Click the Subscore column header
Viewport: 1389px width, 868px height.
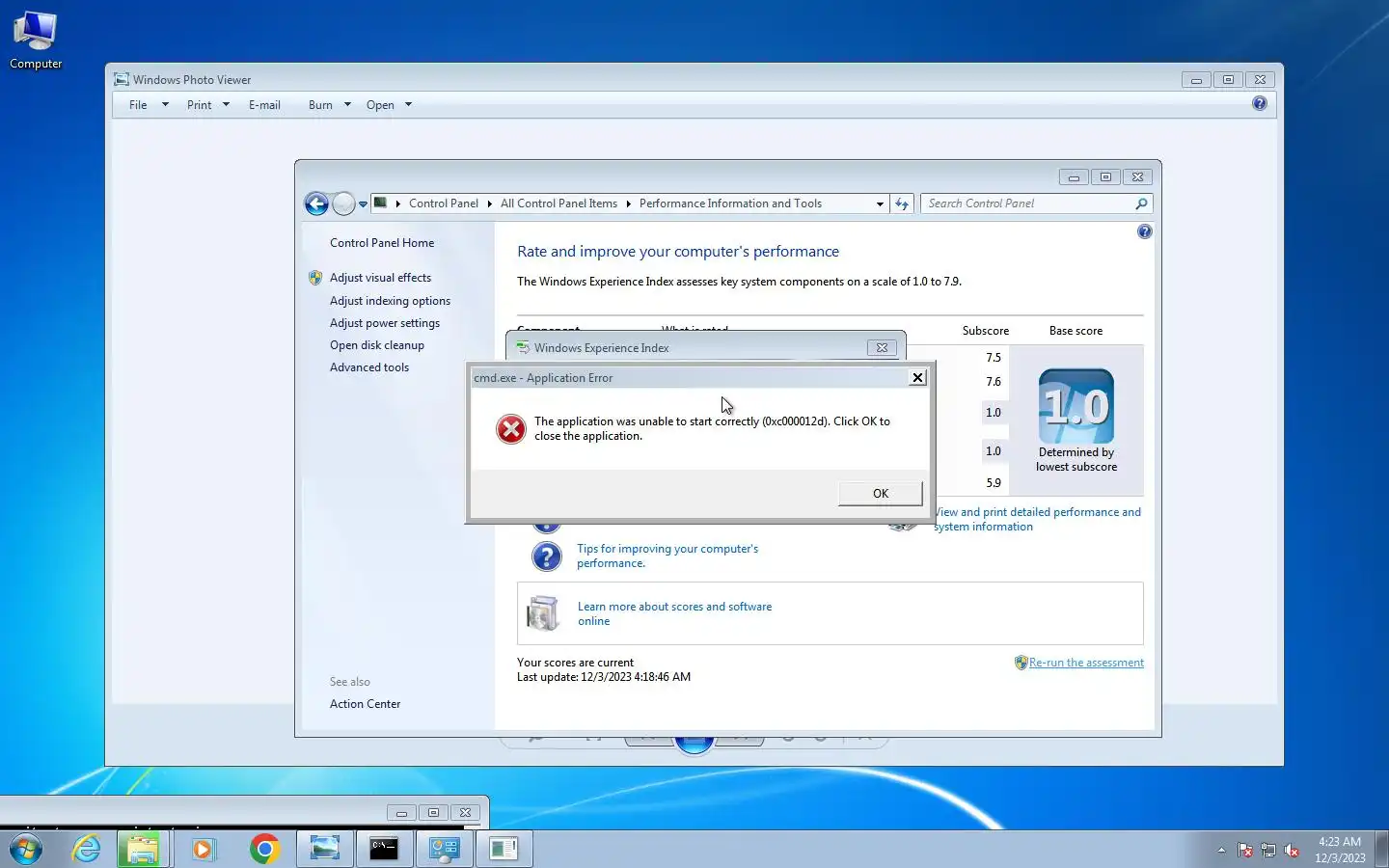click(986, 331)
